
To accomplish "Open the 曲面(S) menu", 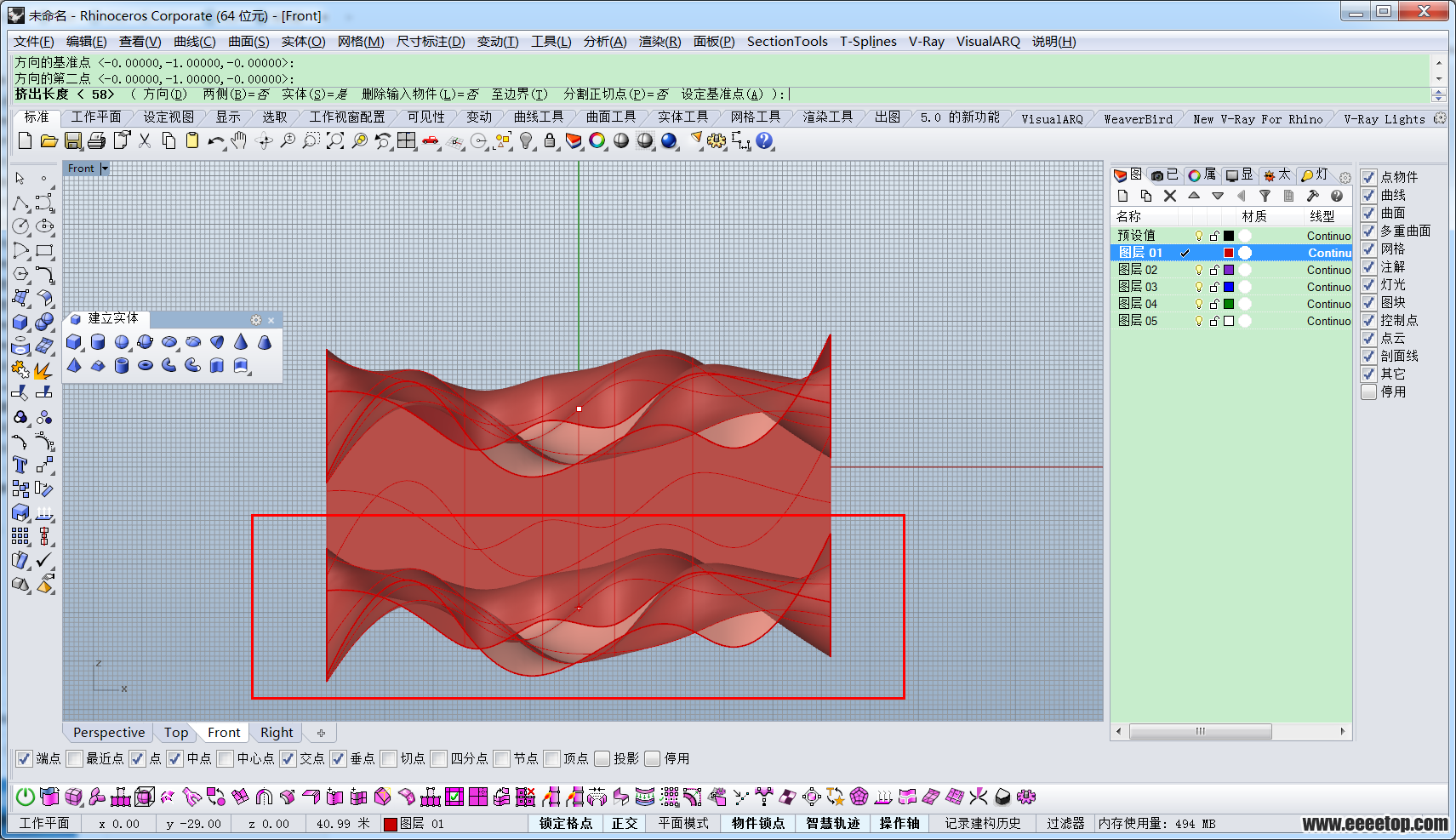I will (x=248, y=42).
